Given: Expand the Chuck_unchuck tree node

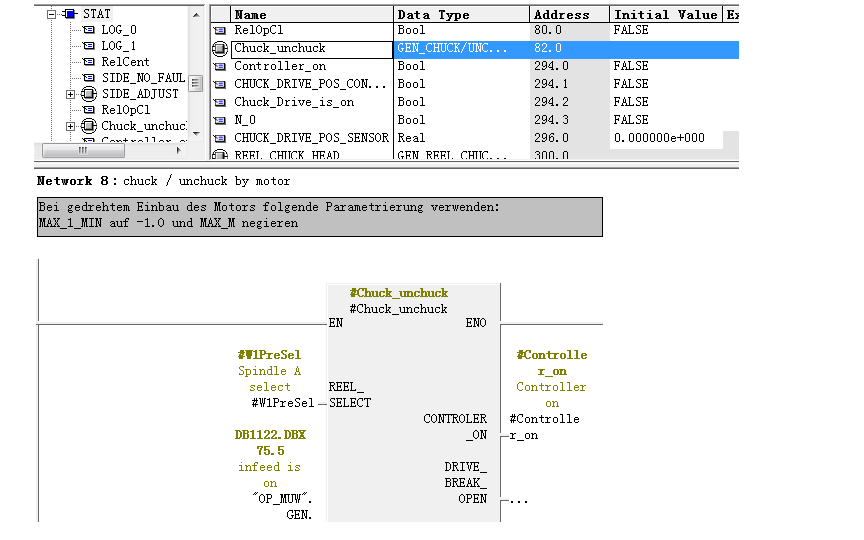Looking at the screenshot, I should pyautogui.click(x=71, y=126).
